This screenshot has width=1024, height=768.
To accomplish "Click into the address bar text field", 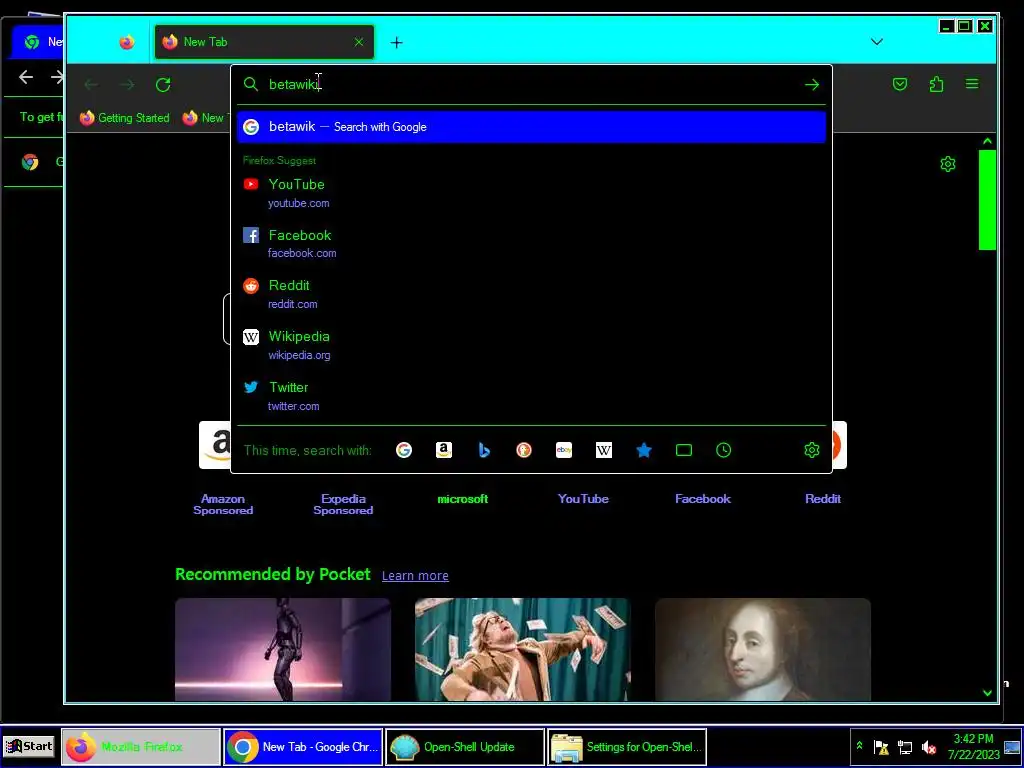I will click(532, 84).
